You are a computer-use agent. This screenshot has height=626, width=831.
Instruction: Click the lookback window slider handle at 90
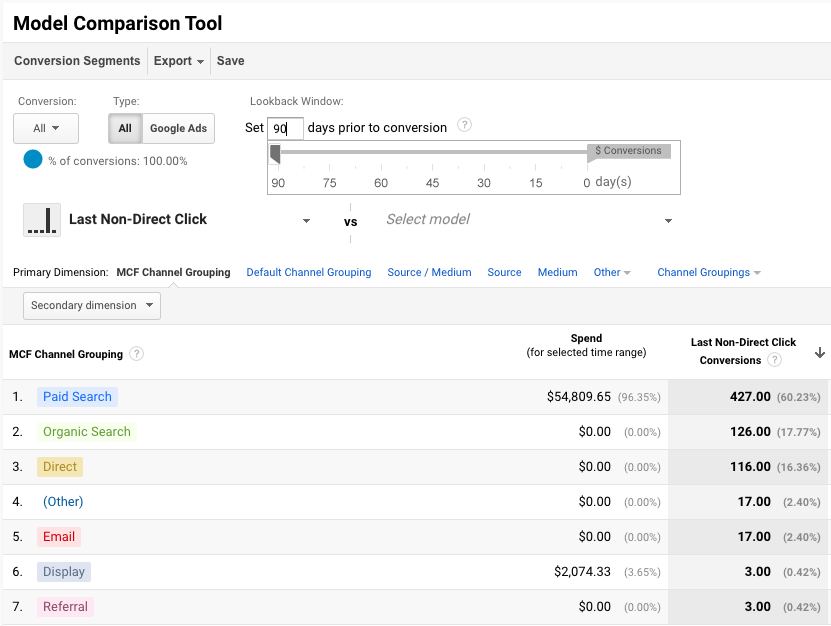275,153
